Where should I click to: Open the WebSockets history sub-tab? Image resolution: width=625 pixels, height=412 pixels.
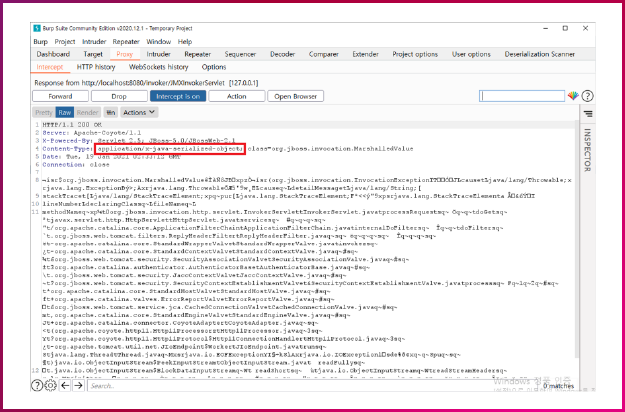(158, 67)
